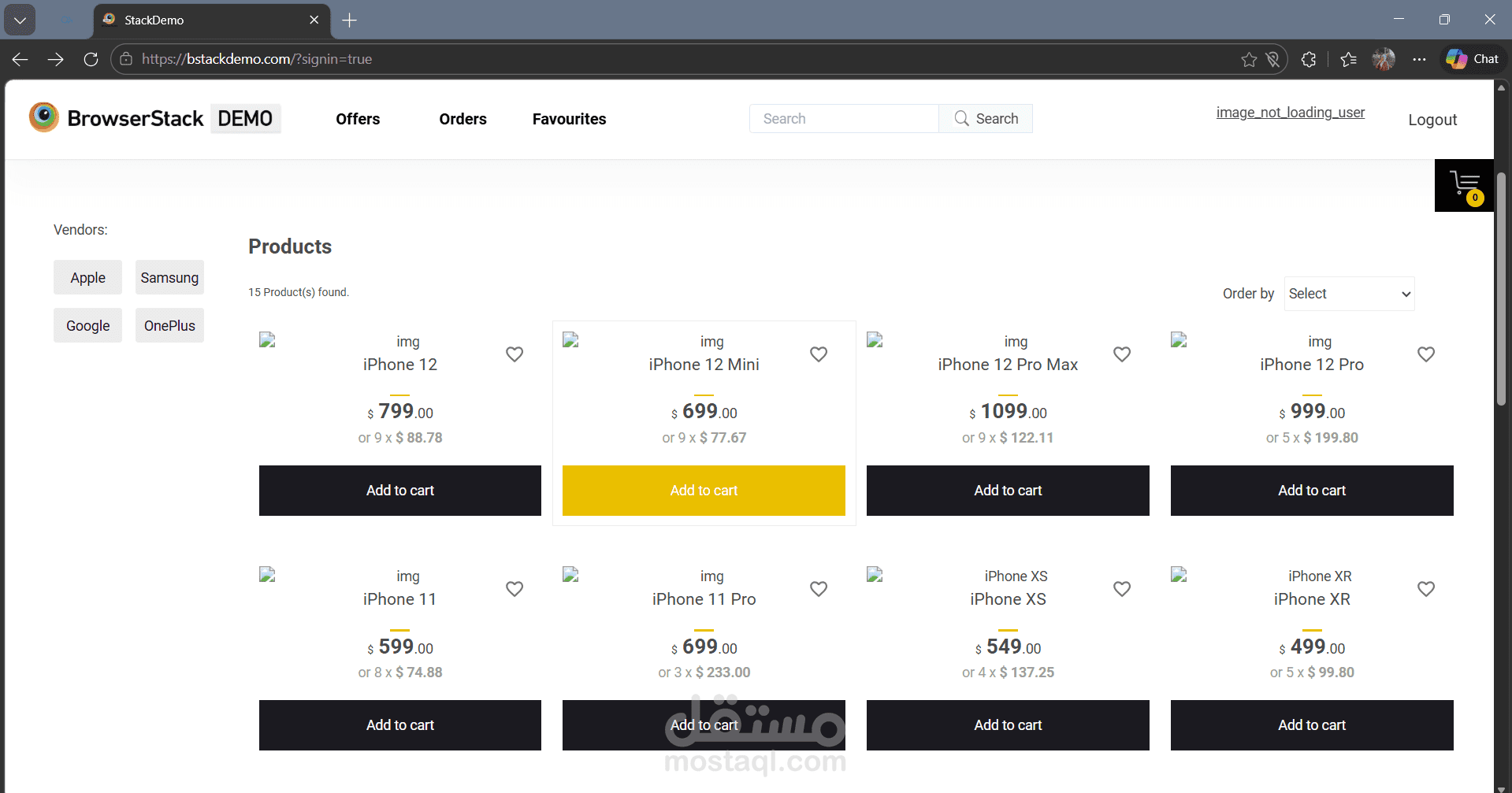Enable the OnePlus vendor filter
This screenshot has height=793, width=1512.
169,325
